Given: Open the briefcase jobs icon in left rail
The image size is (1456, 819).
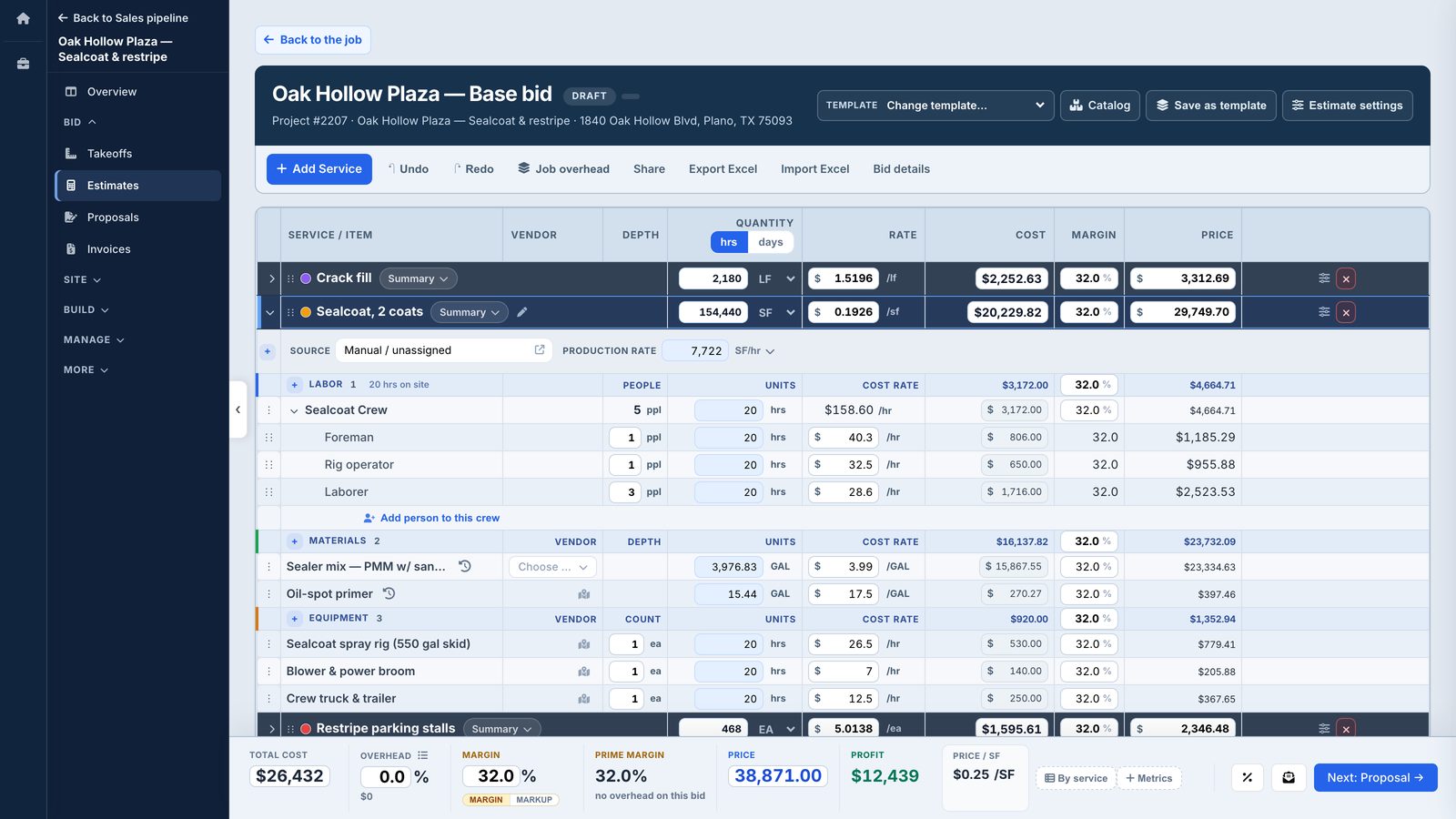Looking at the screenshot, I should pos(24,64).
